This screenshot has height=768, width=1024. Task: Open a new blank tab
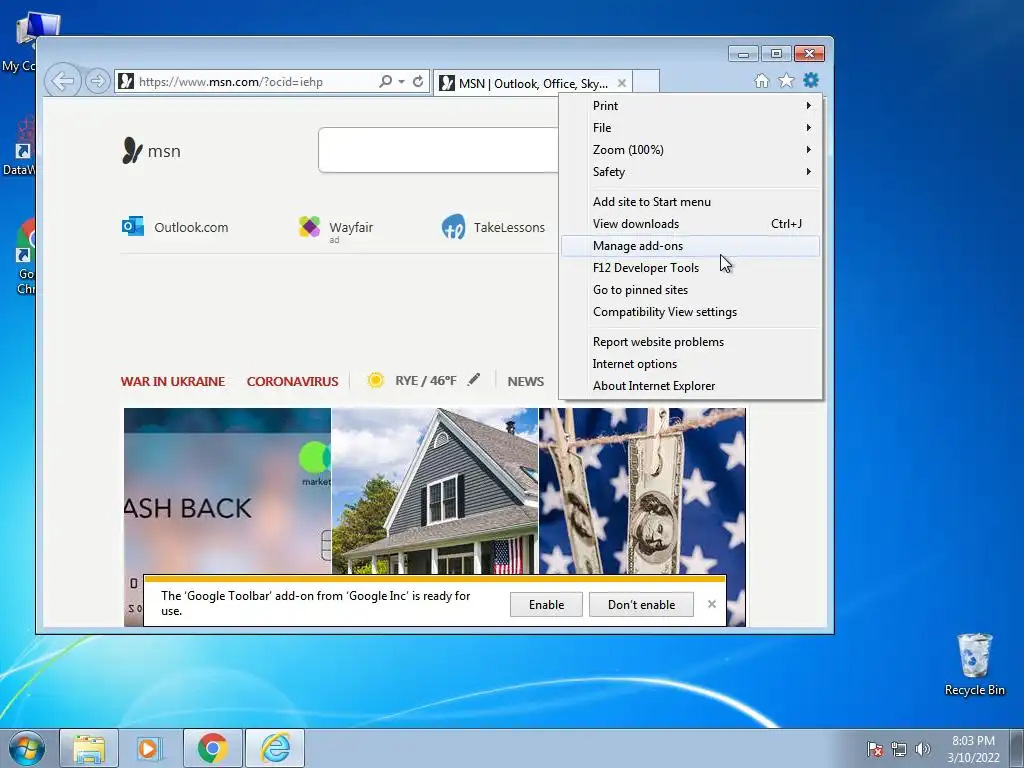(x=646, y=82)
